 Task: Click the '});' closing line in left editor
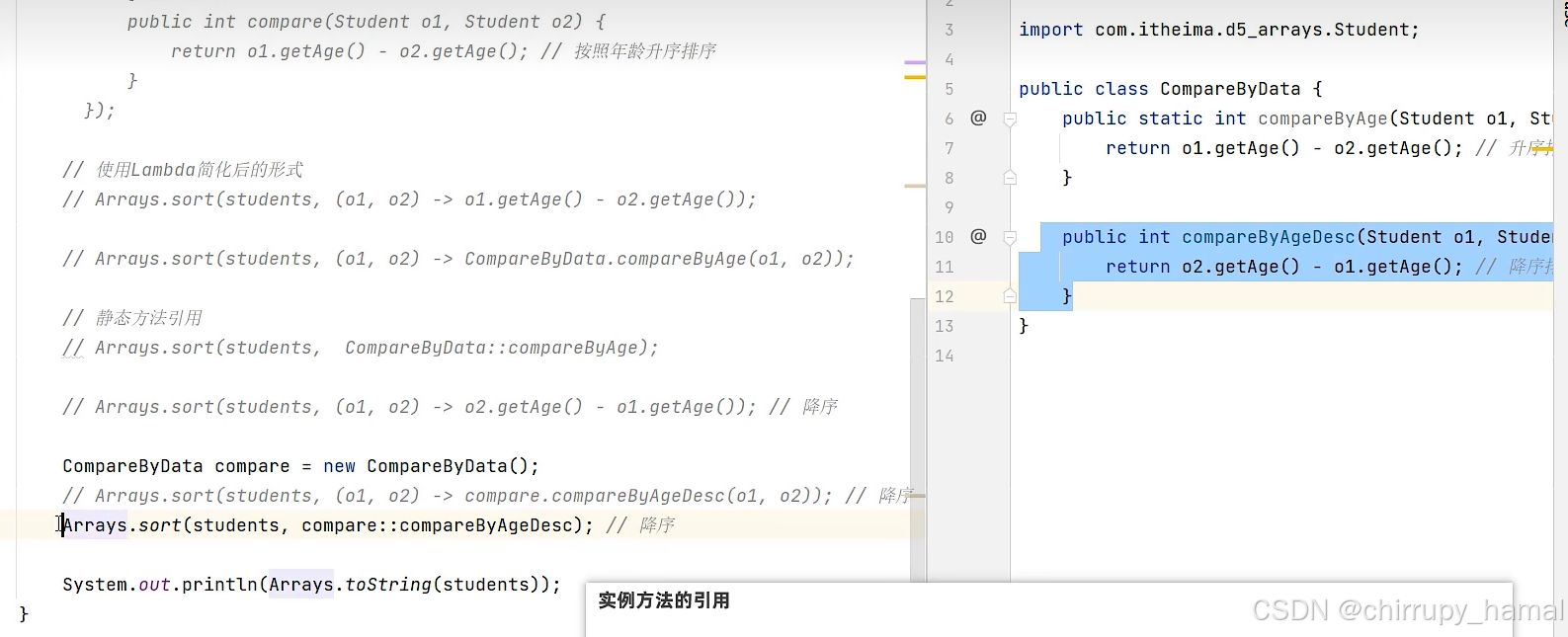pos(99,111)
